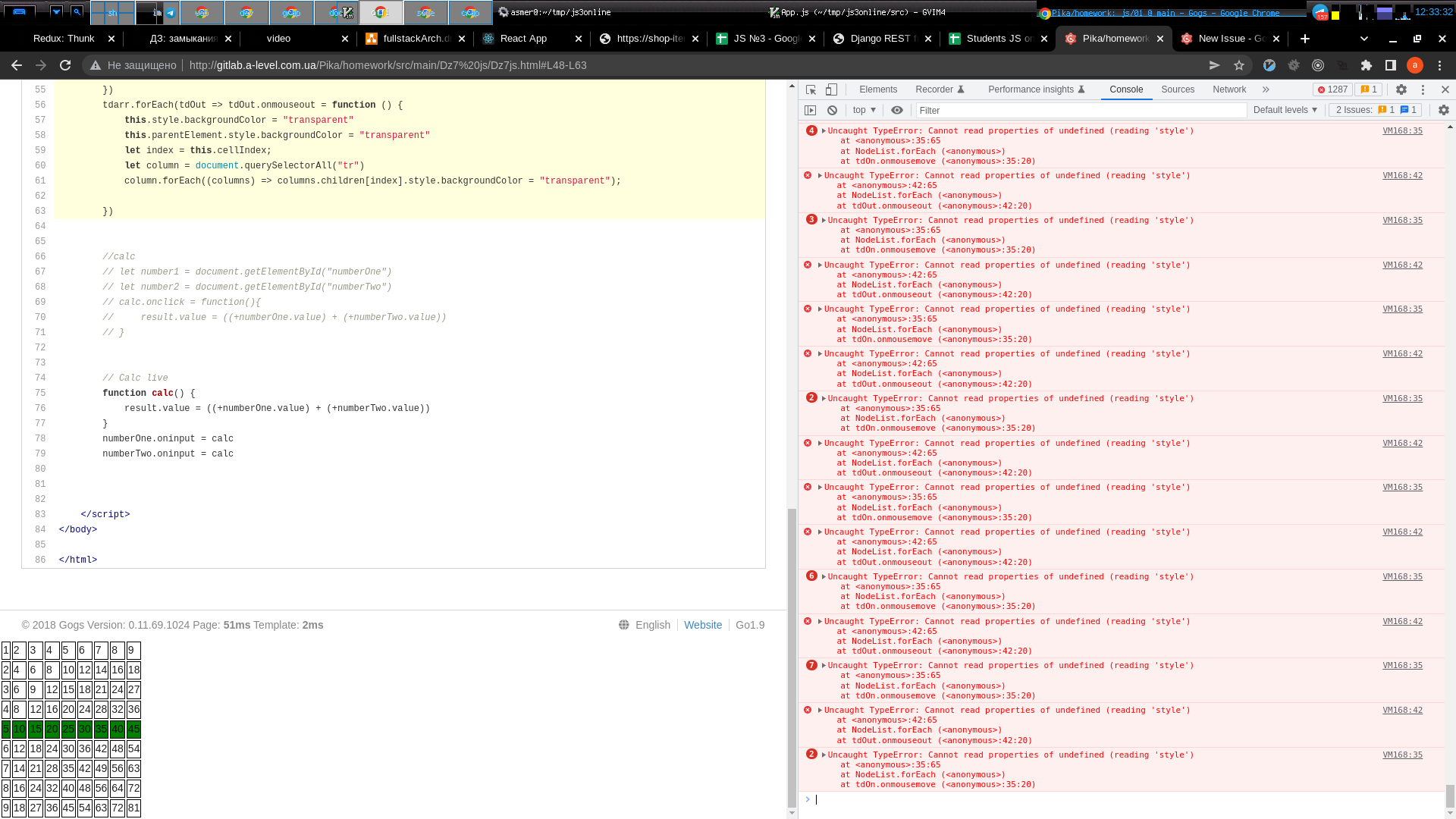This screenshot has height=819, width=1456.
Task: Click the highlighted green cell 25 in table
Action: 68,730
